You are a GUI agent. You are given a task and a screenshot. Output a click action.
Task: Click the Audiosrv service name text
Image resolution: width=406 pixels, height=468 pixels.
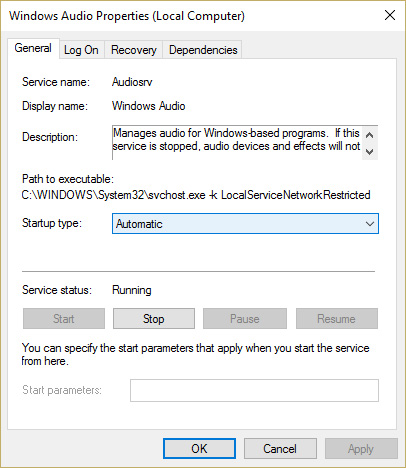click(x=132, y=82)
